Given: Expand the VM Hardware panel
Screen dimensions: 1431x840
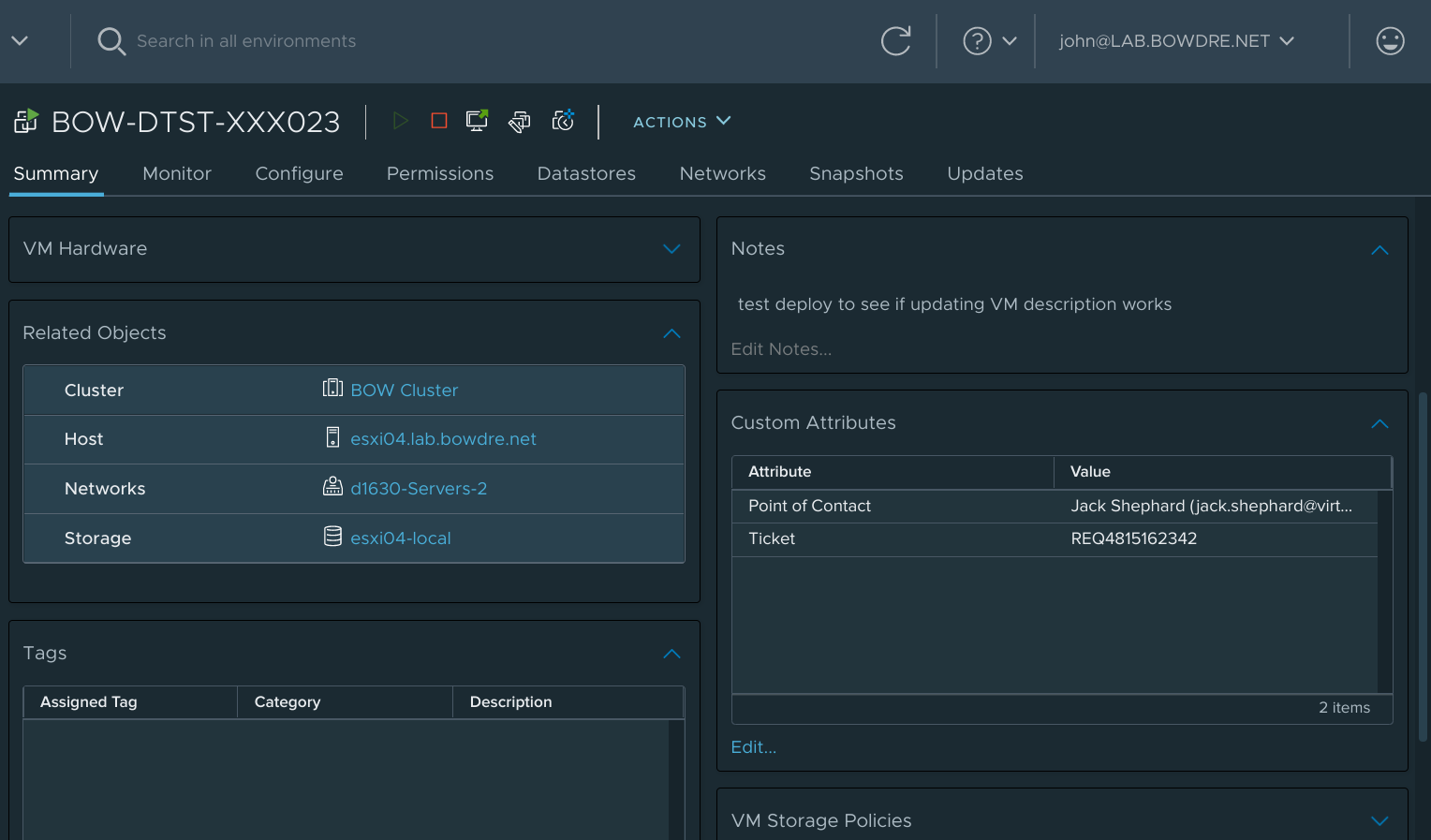Looking at the screenshot, I should point(671,249).
